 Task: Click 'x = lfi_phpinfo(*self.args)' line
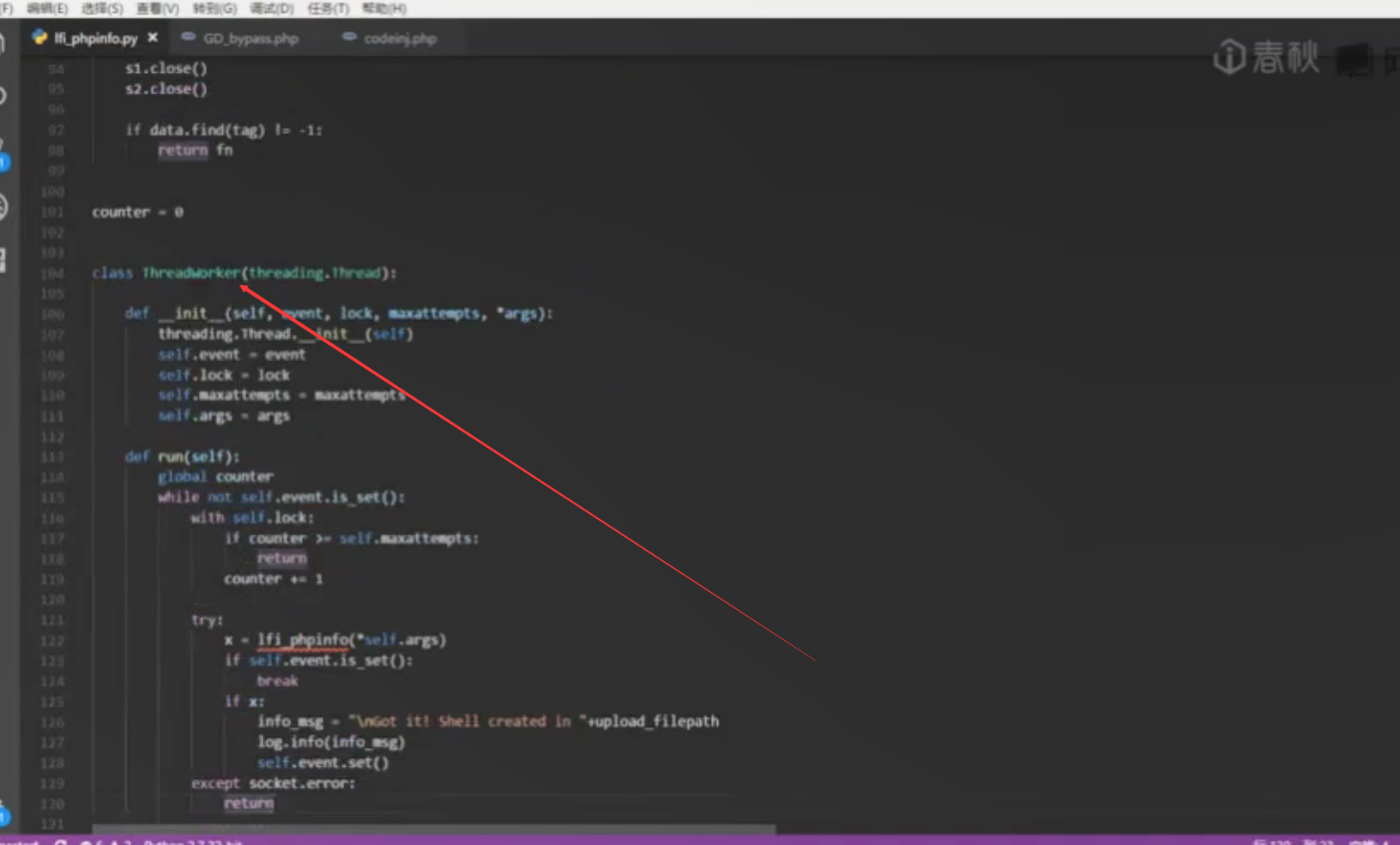(x=335, y=640)
